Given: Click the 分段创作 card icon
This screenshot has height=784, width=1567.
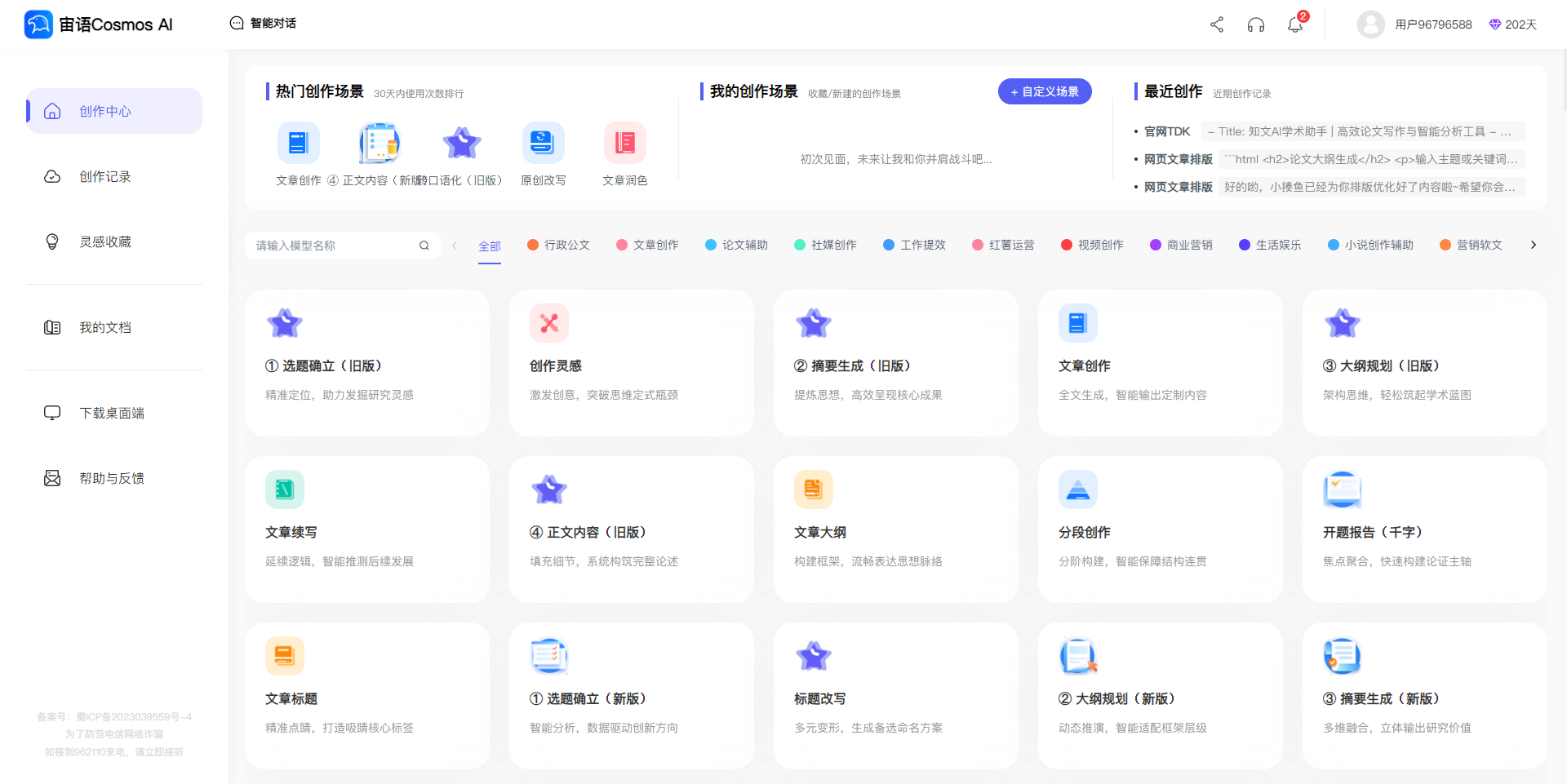Looking at the screenshot, I should coord(1078,489).
